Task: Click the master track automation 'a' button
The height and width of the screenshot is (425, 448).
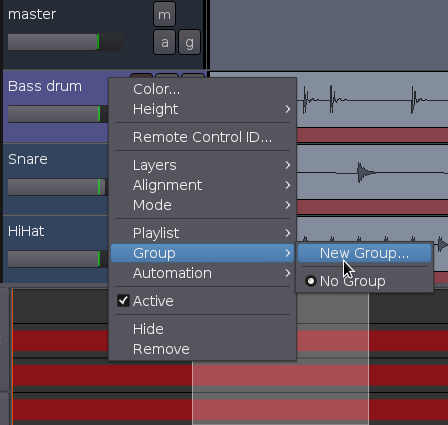Action: click(164, 42)
